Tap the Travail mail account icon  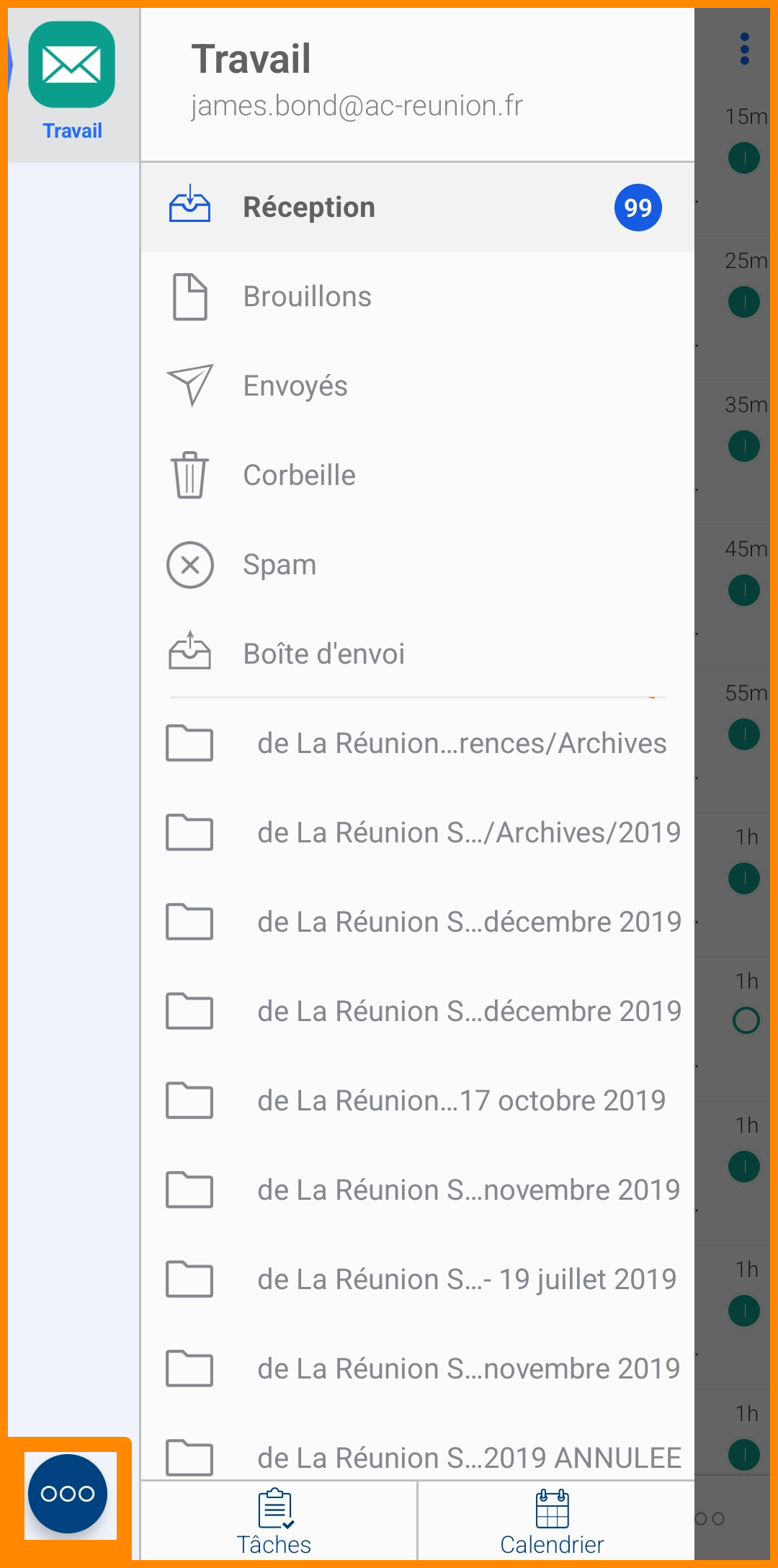[x=72, y=66]
